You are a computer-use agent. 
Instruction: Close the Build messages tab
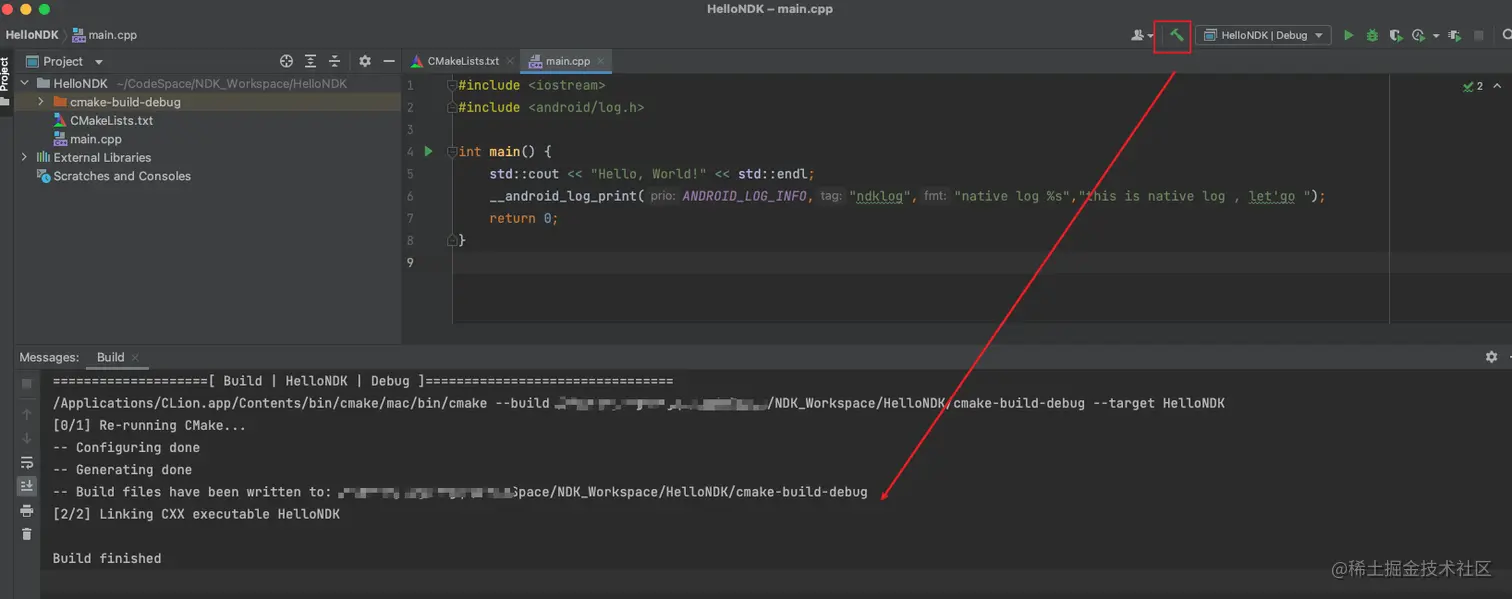tap(135, 357)
